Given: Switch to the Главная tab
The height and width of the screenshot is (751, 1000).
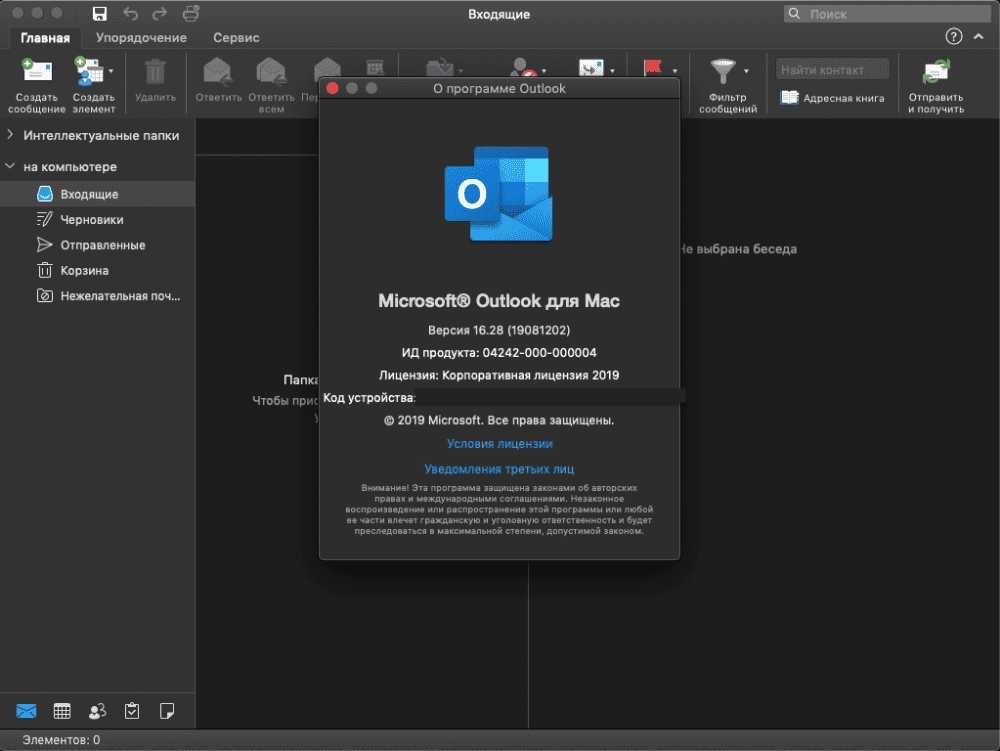Looking at the screenshot, I should pyautogui.click(x=45, y=38).
